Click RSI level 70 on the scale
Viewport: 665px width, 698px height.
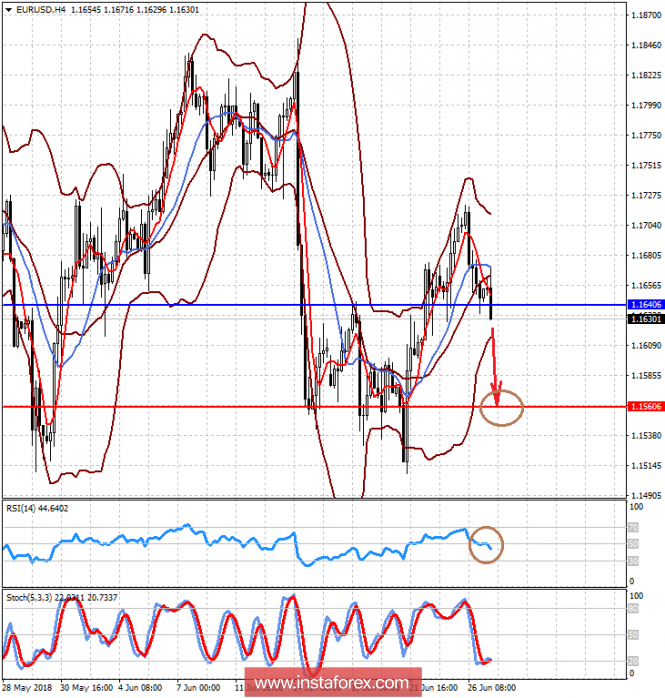634,526
